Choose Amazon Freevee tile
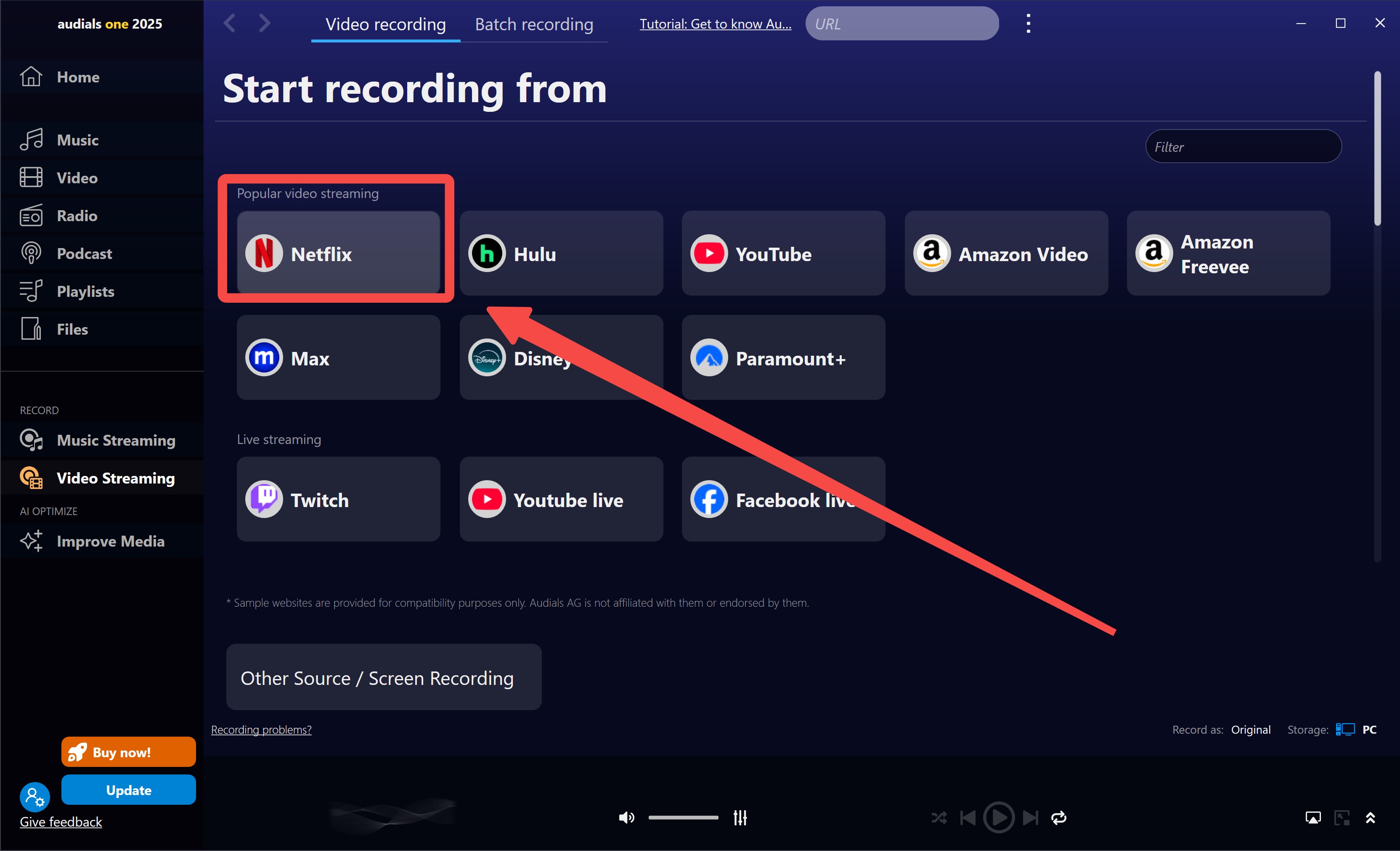This screenshot has height=851, width=1400. [1228, 253]
